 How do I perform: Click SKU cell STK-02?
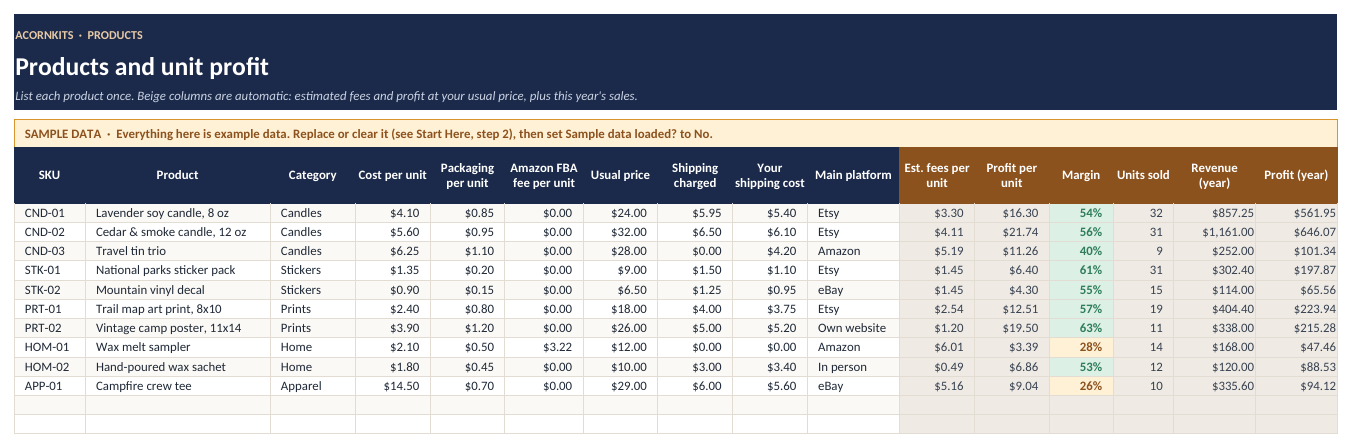50,289
